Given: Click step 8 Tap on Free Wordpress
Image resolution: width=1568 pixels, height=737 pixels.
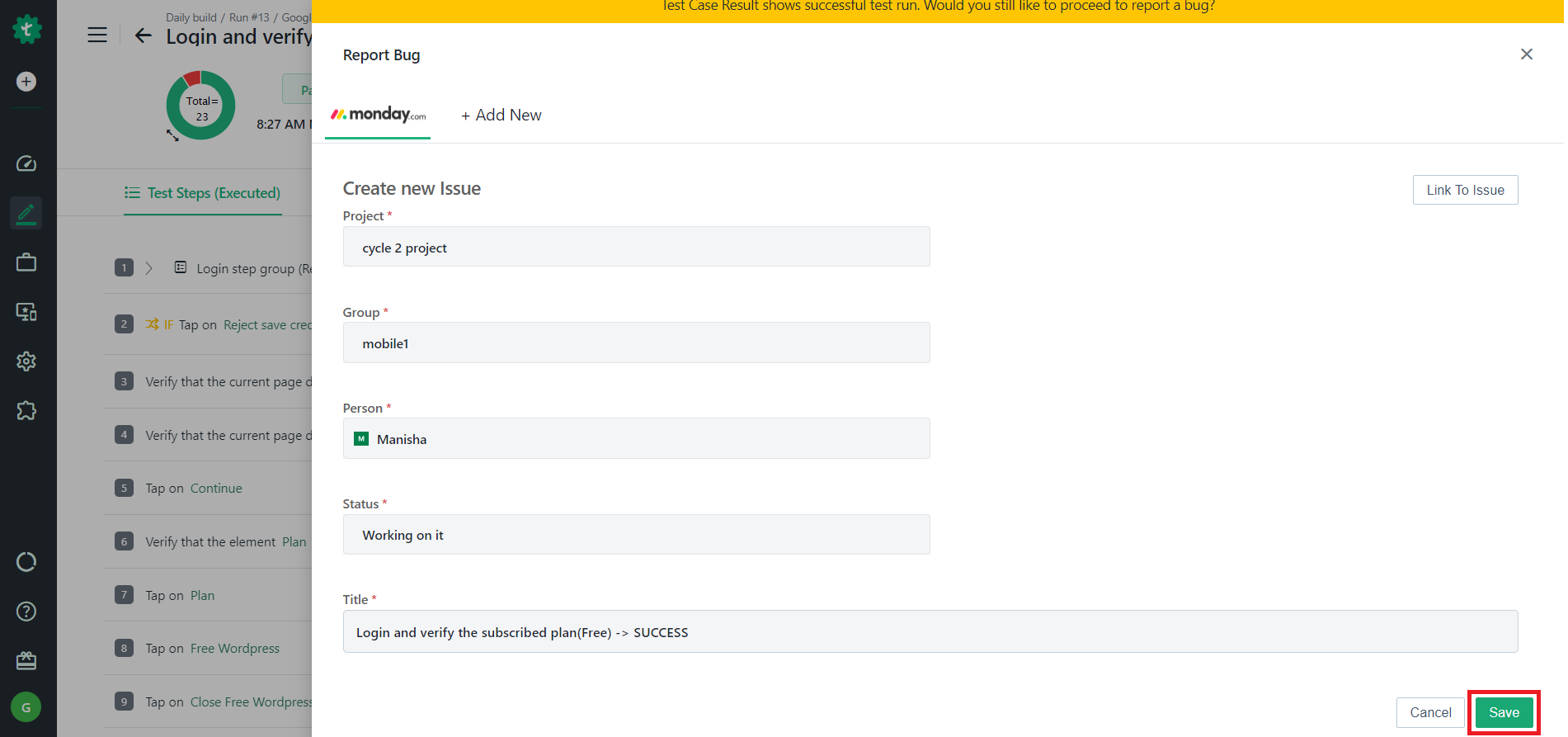Looking at the screenshot, I should tap(213, 649).
